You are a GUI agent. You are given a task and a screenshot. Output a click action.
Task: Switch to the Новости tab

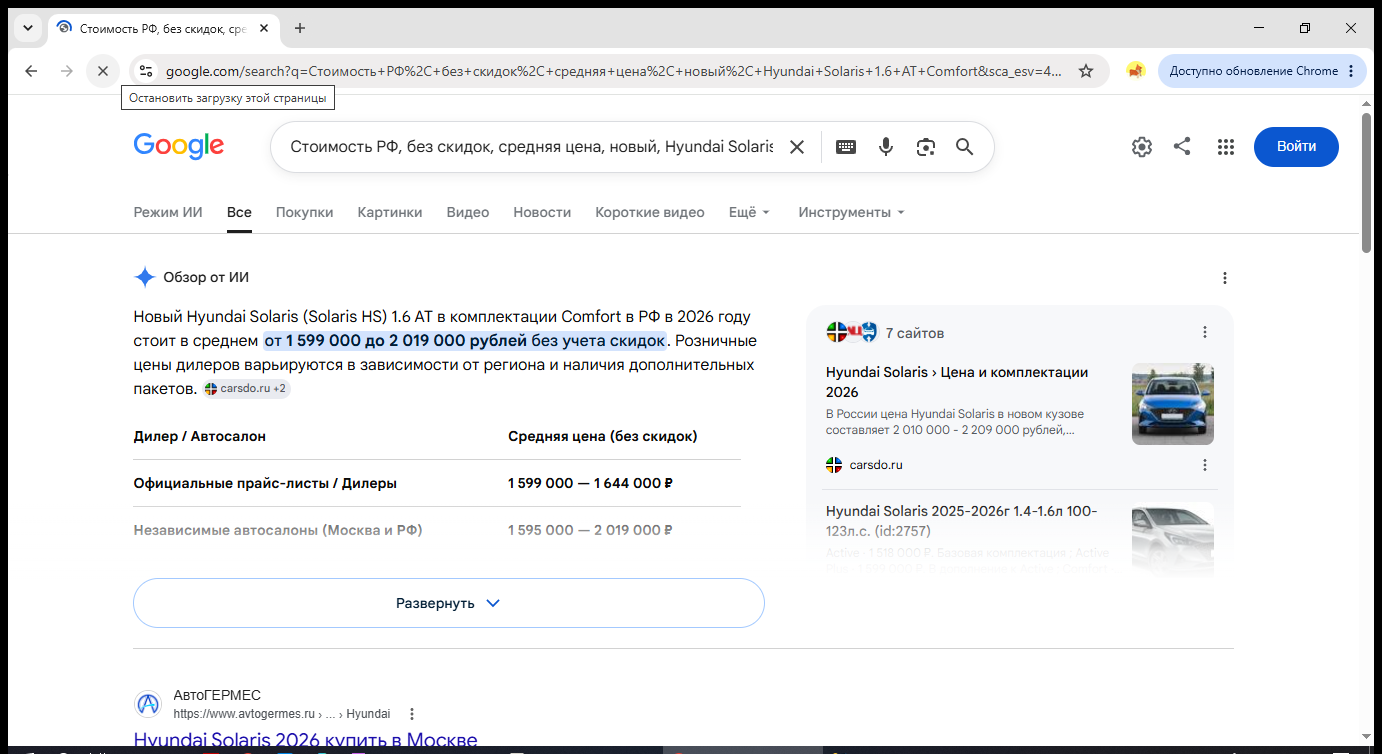click(542, 212)
